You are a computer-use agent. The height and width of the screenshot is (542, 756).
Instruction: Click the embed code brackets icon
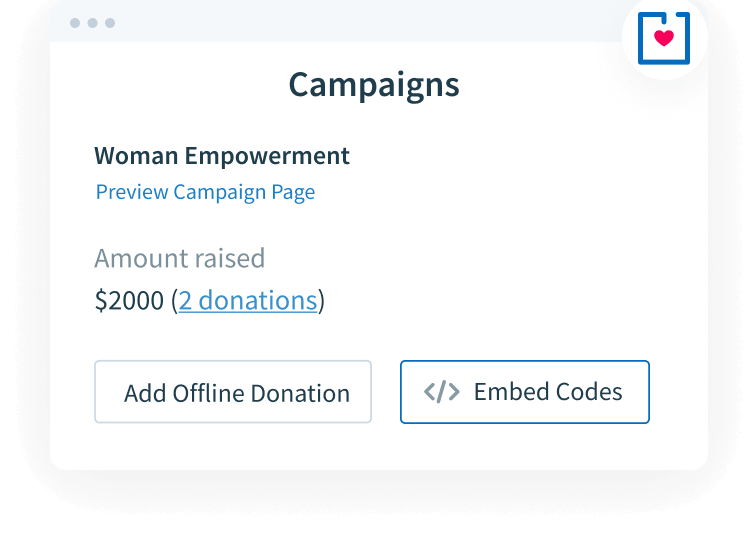coord(442,392)
